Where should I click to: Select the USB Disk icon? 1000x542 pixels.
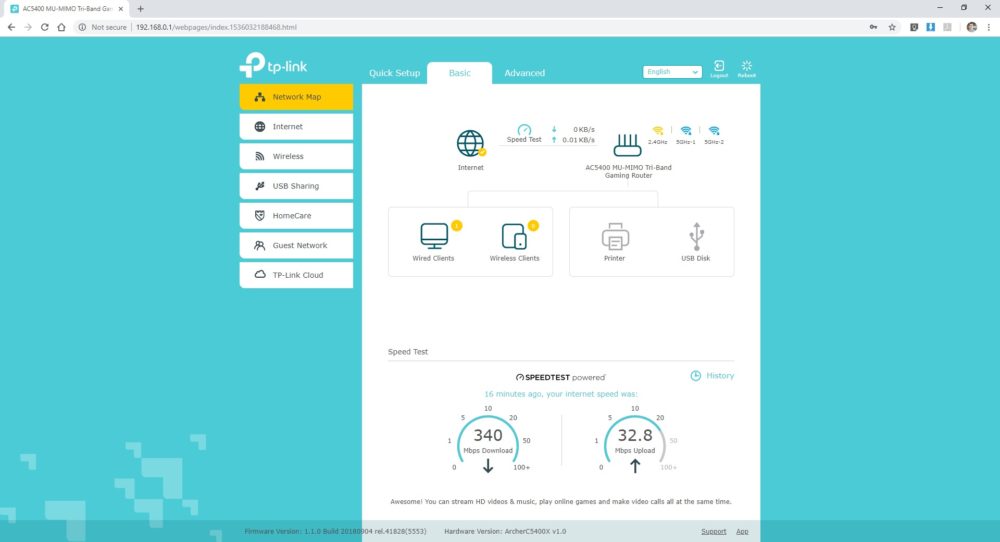[696, 236]
